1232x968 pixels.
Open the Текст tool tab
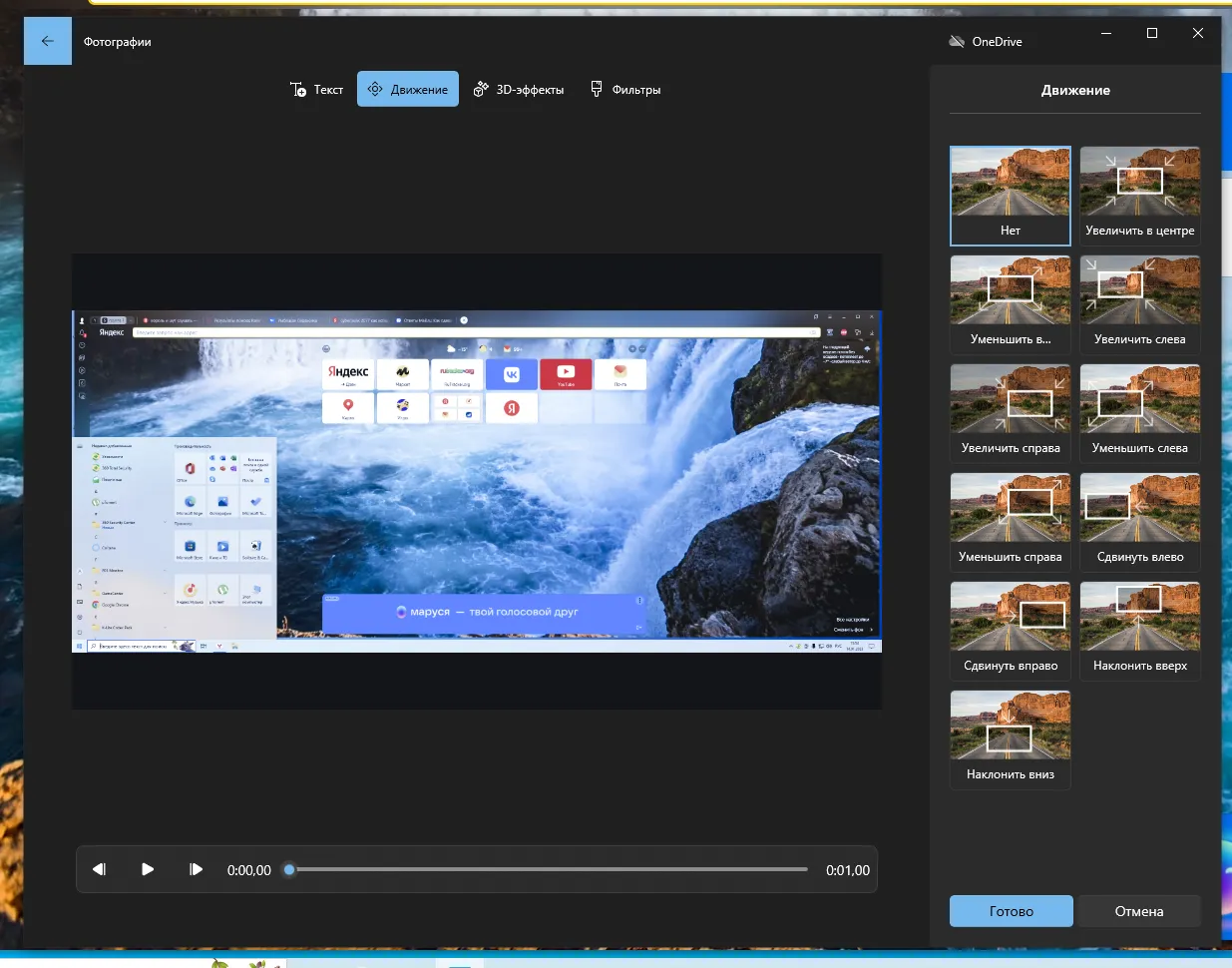(316, 90)
